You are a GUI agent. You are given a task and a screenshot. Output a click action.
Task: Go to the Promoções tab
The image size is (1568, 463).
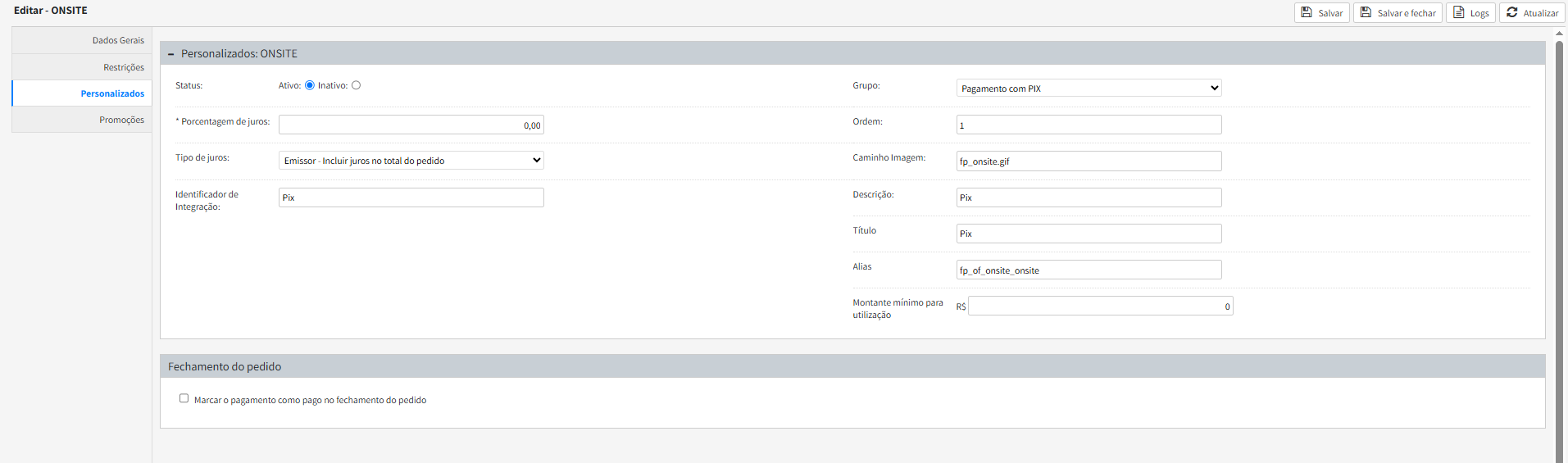pyautogui.click(x=121, y=120)
